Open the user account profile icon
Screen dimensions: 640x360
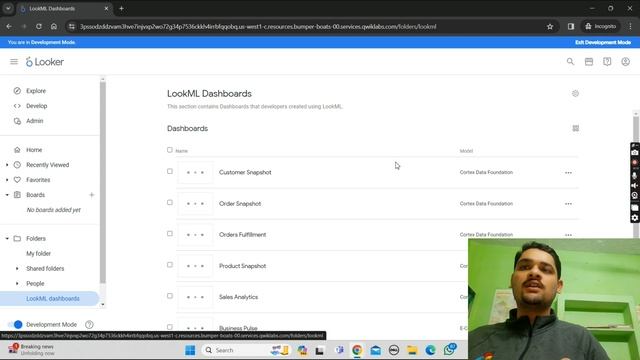[x=625, y=62]
